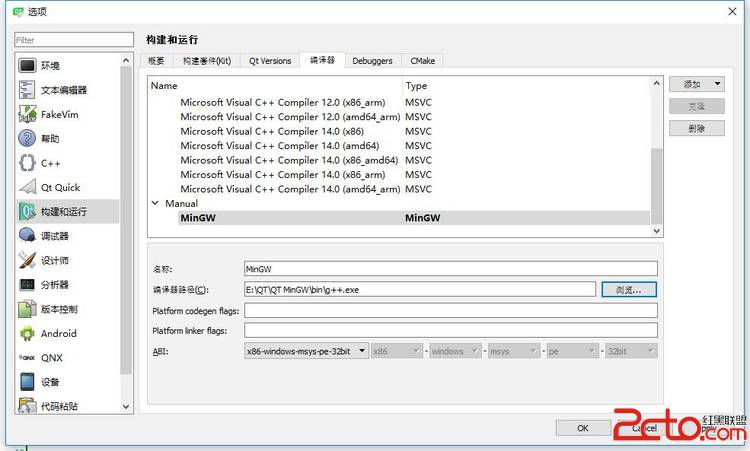Click the Type column header
The image size is (750, 451).
coord(526,86)
